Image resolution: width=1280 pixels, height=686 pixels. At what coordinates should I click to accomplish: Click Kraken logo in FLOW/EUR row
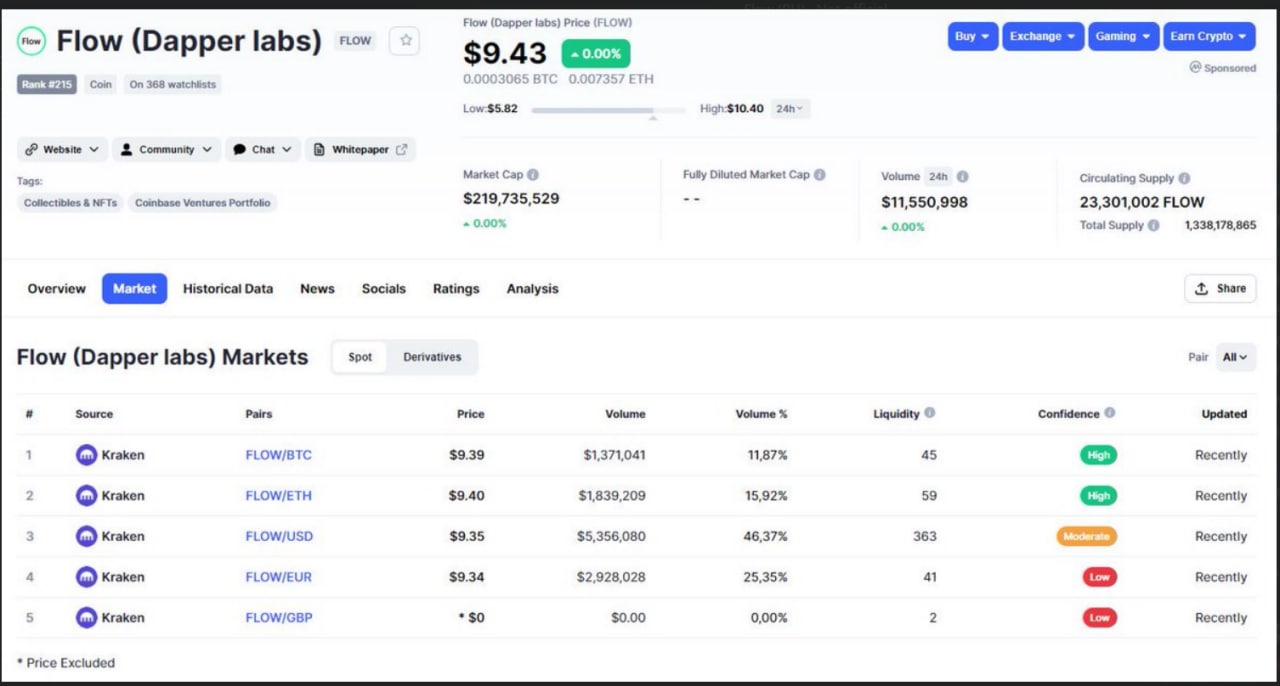coord(87,577)
